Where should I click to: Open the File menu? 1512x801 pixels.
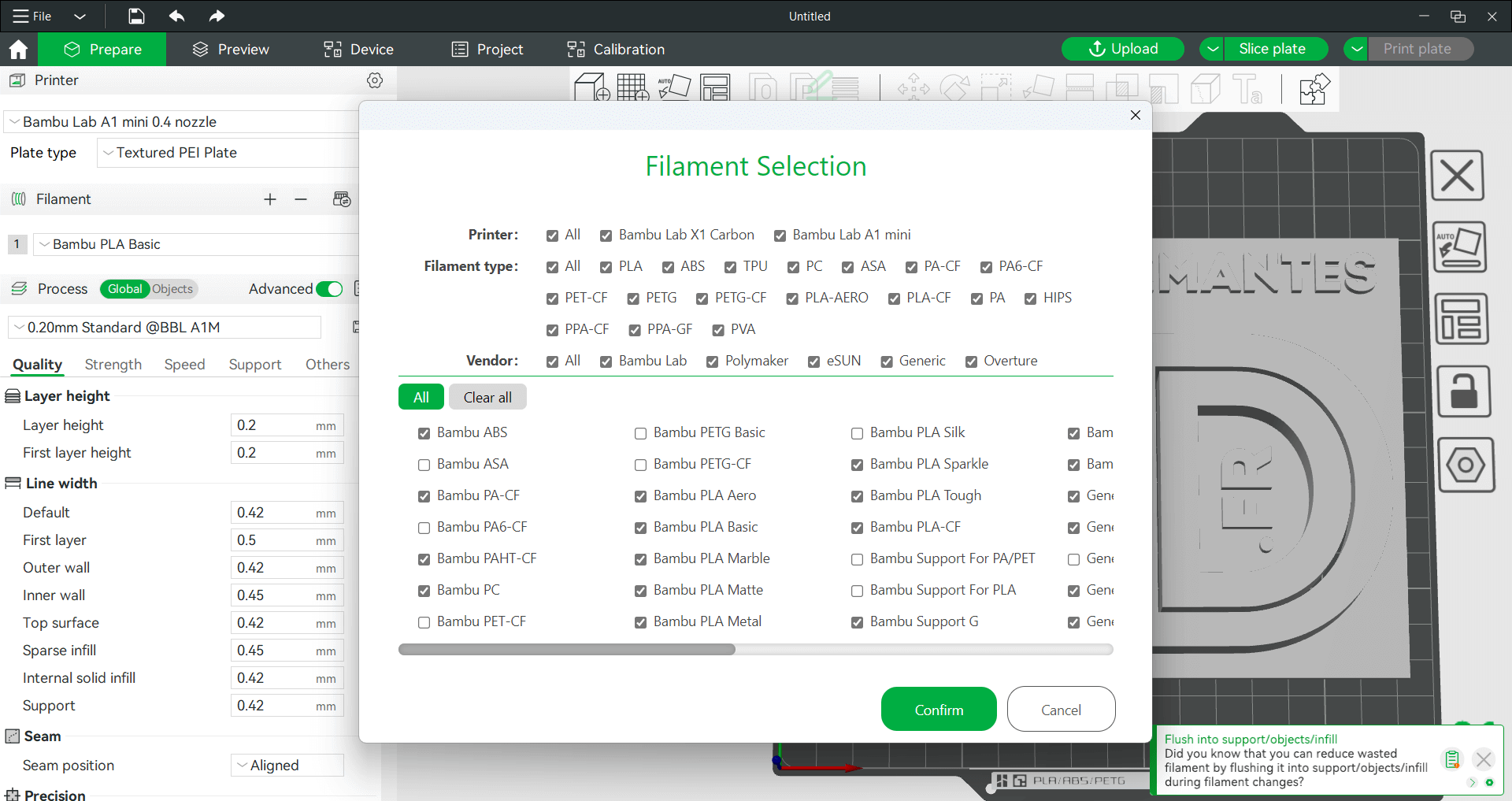32,16
